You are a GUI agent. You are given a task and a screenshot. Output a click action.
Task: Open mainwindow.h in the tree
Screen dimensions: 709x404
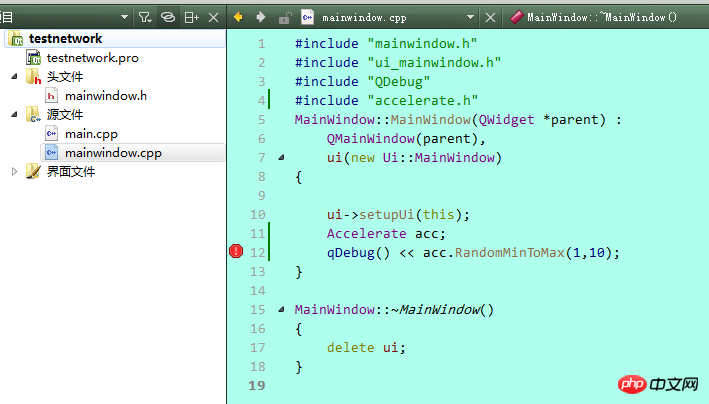click(106, 96)
